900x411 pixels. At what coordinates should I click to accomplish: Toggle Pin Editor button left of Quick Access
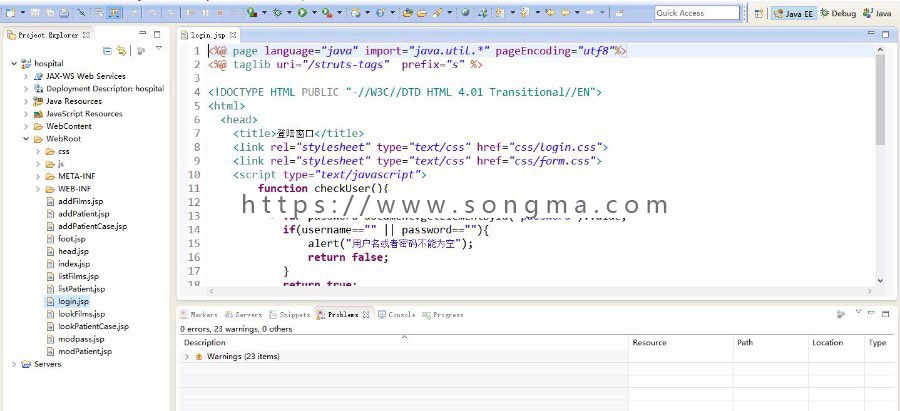coord(619,12)
